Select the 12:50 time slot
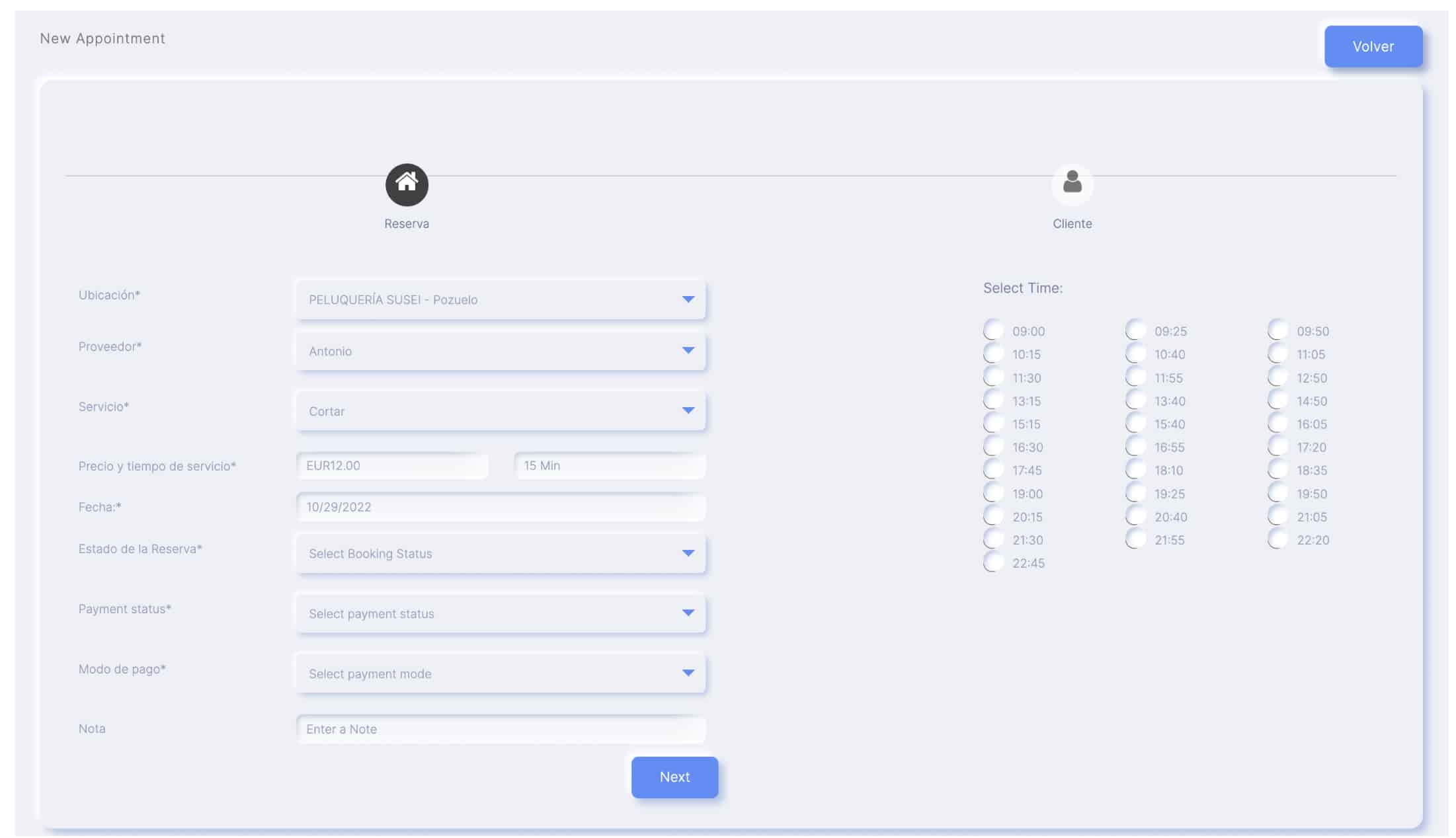1456x838 pixels. pos(1277,377)
